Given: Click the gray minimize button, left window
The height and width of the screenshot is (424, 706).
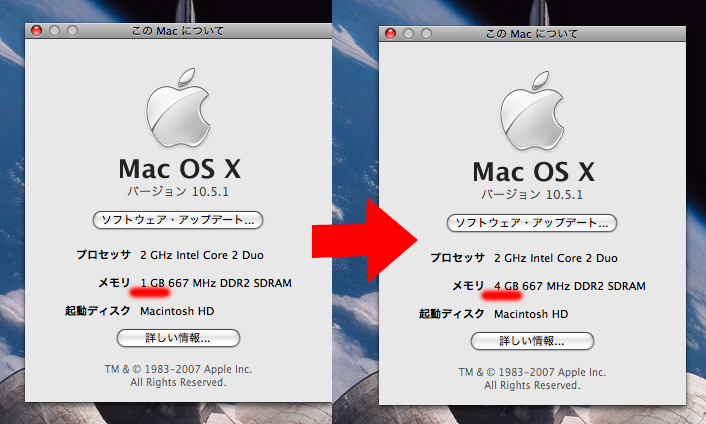Looking at the screenshot, I should 54,31.
